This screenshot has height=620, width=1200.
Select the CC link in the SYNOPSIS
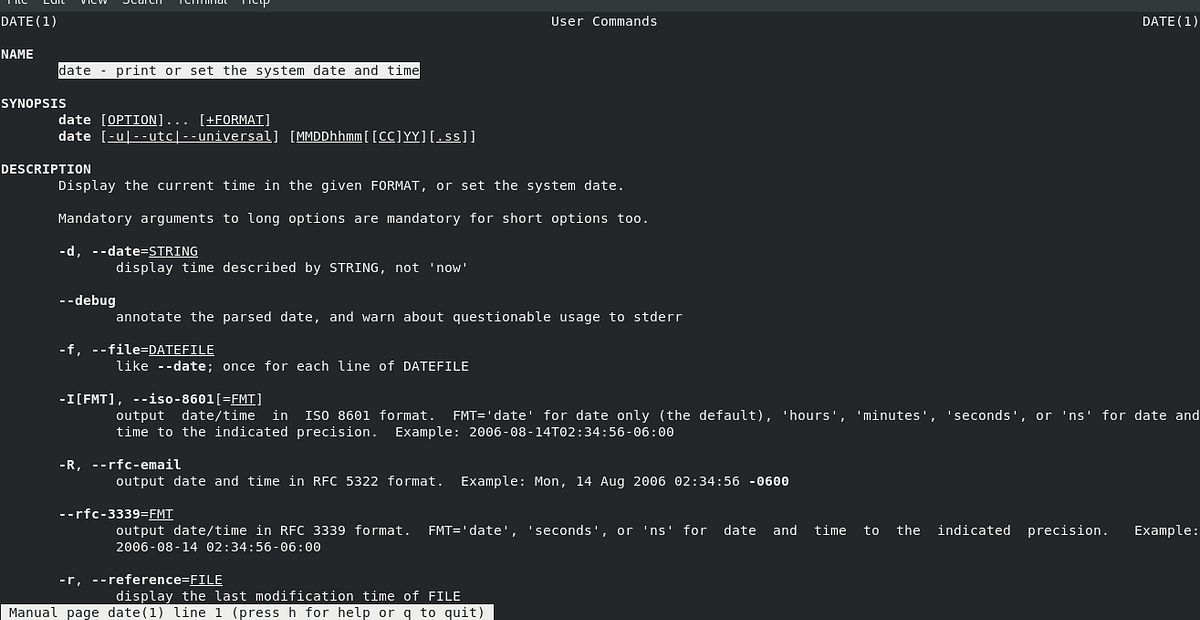390,136
